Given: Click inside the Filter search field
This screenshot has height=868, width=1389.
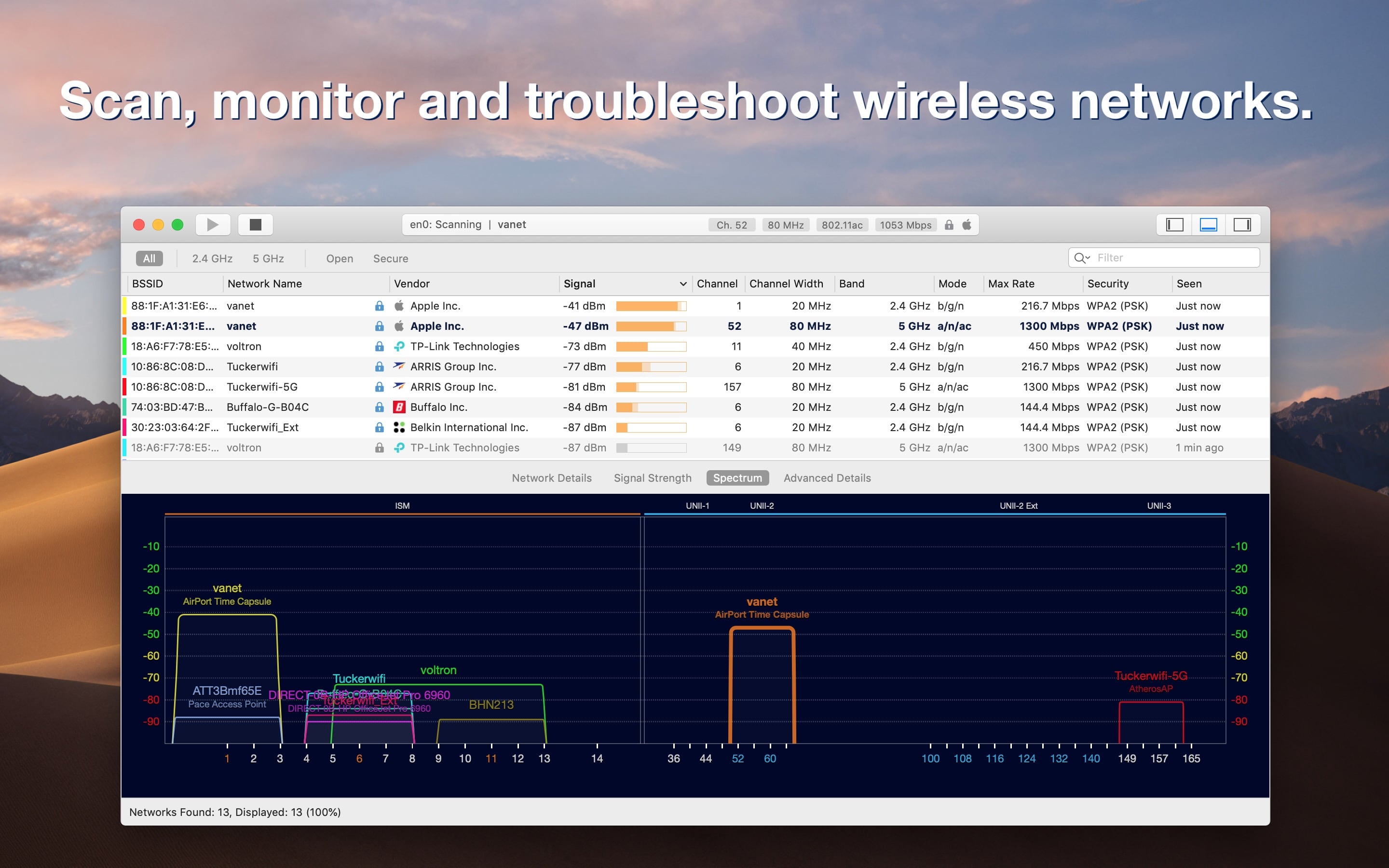Looking at the screenshot, I should point(1165,257).
